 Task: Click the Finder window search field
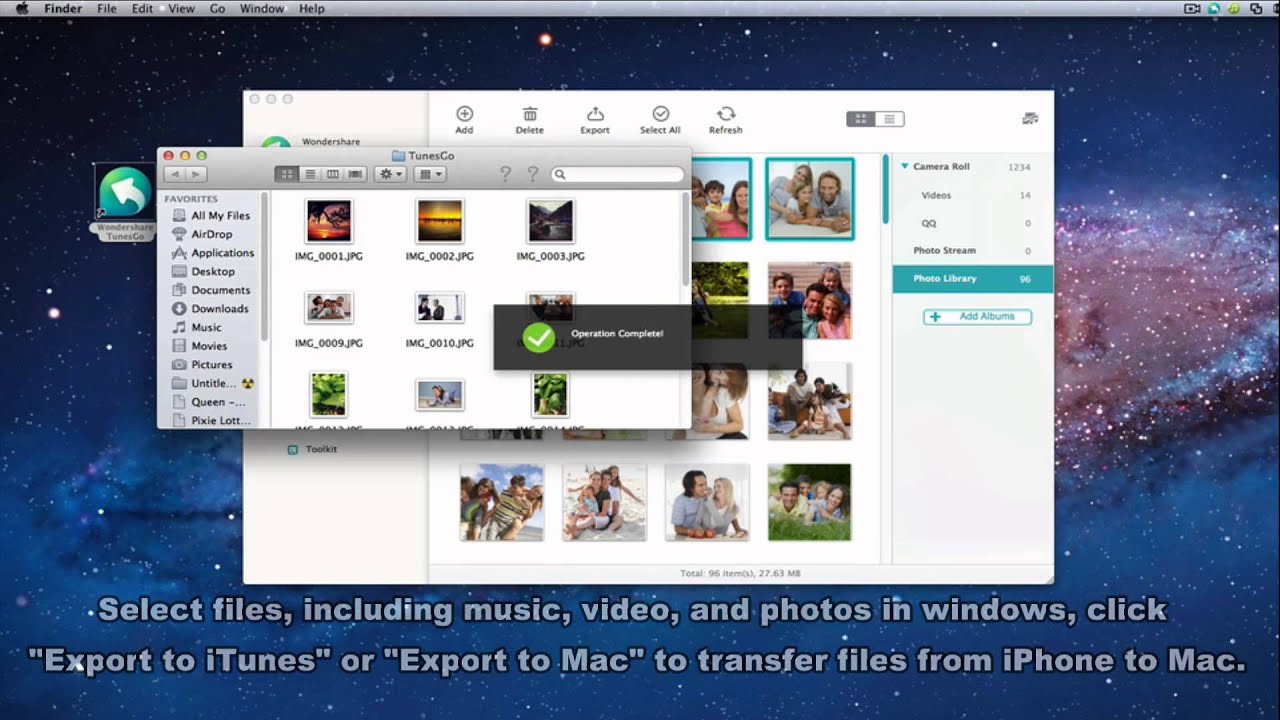(x=617, y=174)
